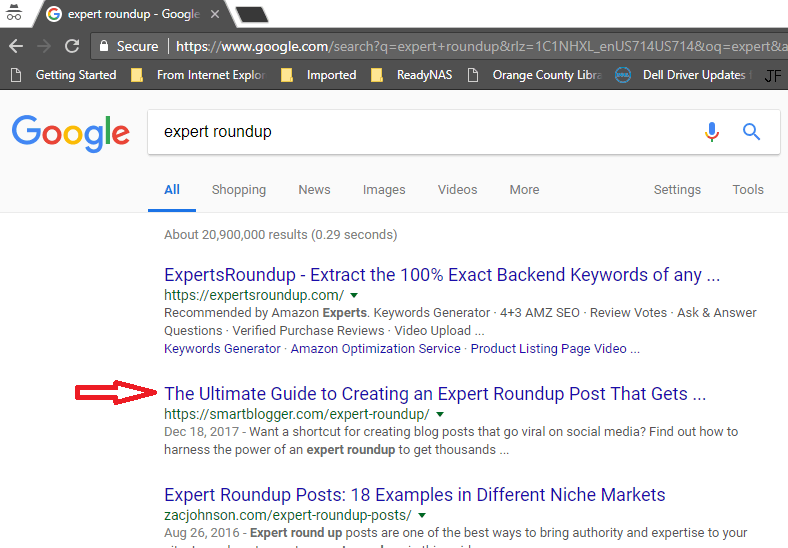Open the search Settings menu
Screen dimensions: 788x548
(677, 190)
